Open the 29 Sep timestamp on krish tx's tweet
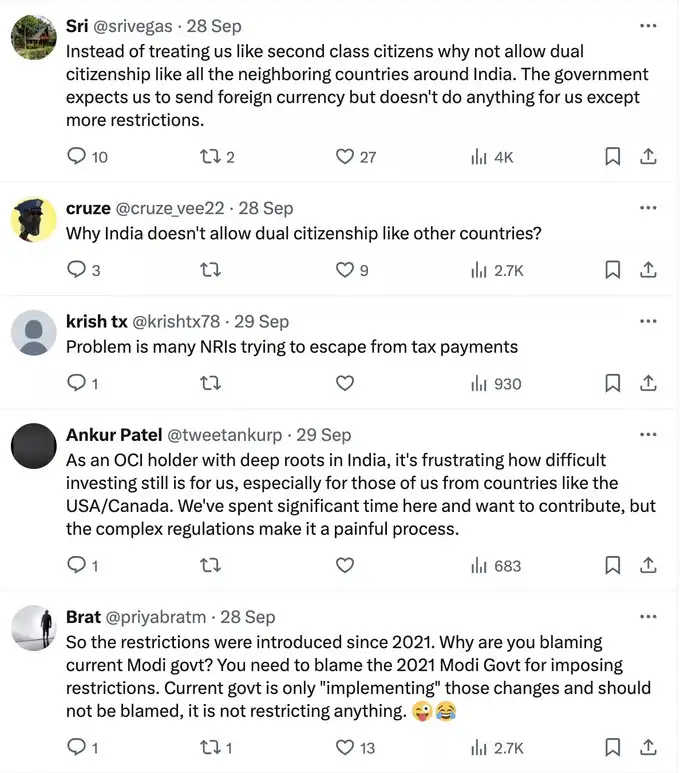 click(x=261, y=321)
